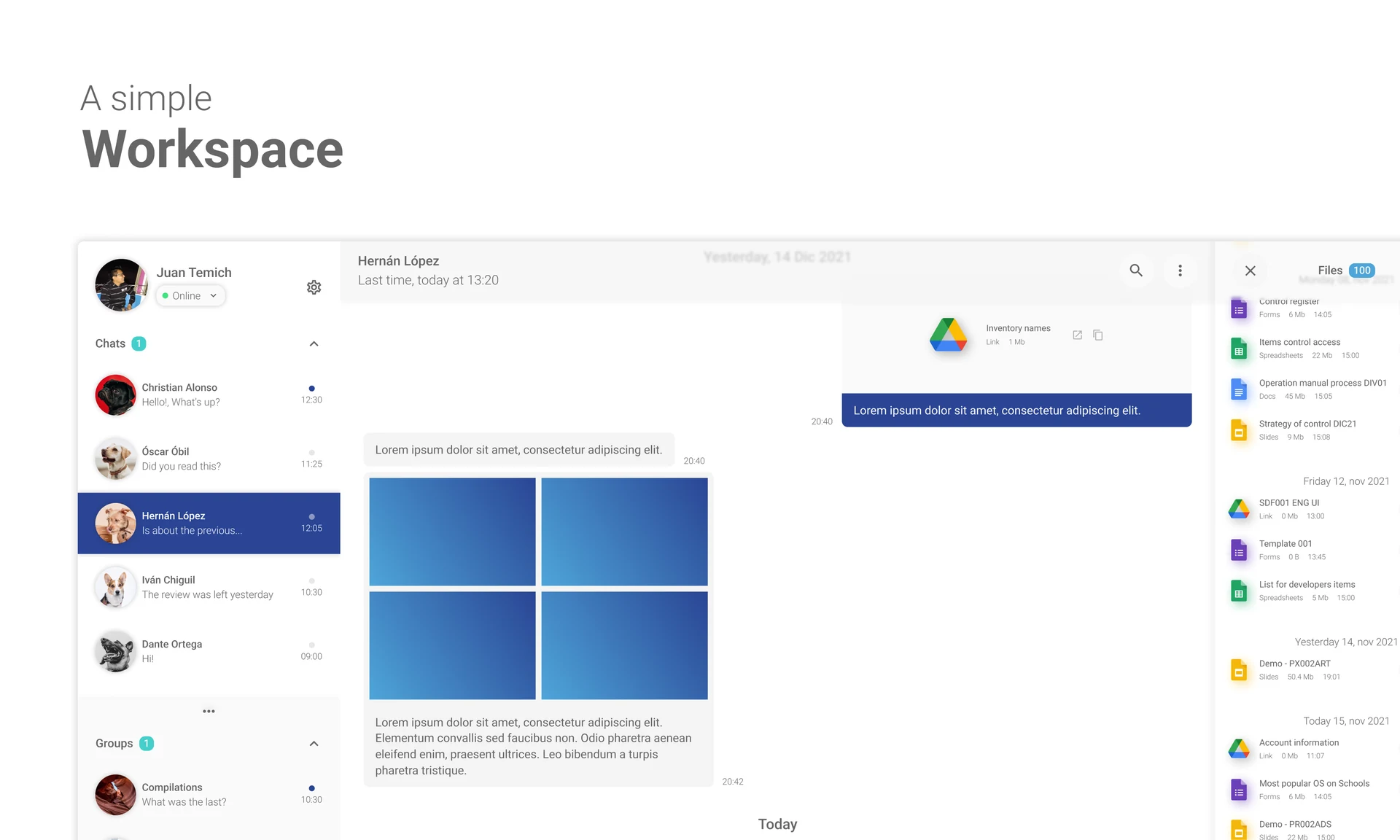Open chat with Dante Ortega
This screenshot has height=840, width=1400.
coord(209,651)
